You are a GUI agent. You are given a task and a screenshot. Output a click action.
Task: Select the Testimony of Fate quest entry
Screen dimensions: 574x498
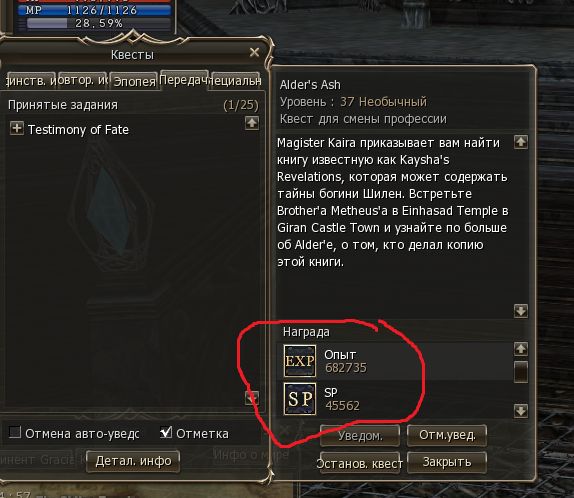(x=78, y=130)
